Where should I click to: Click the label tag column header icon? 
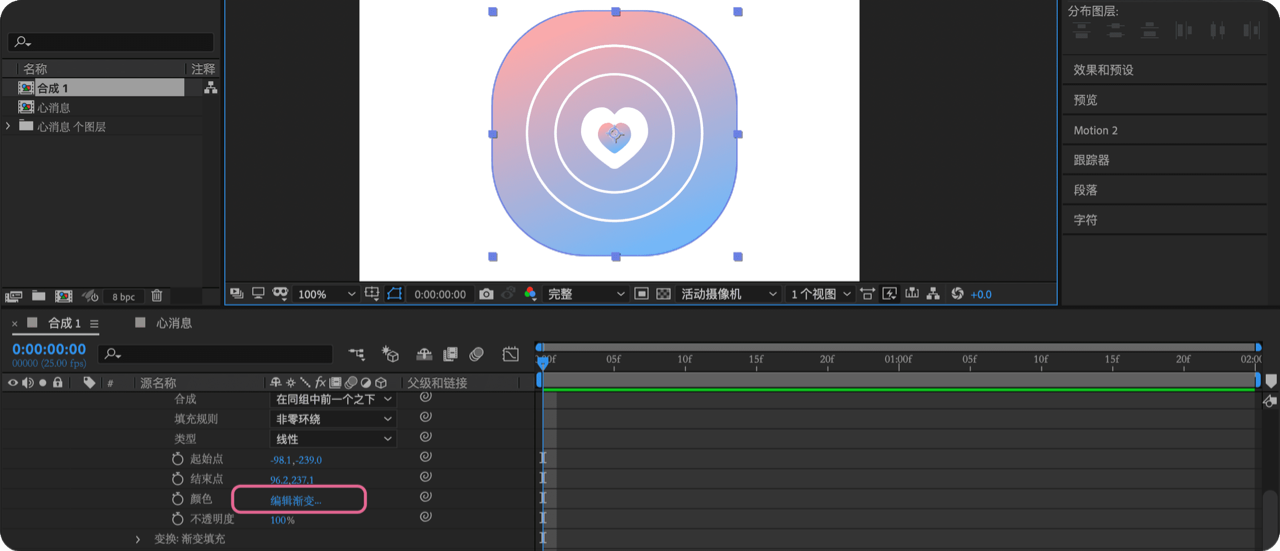89,383
